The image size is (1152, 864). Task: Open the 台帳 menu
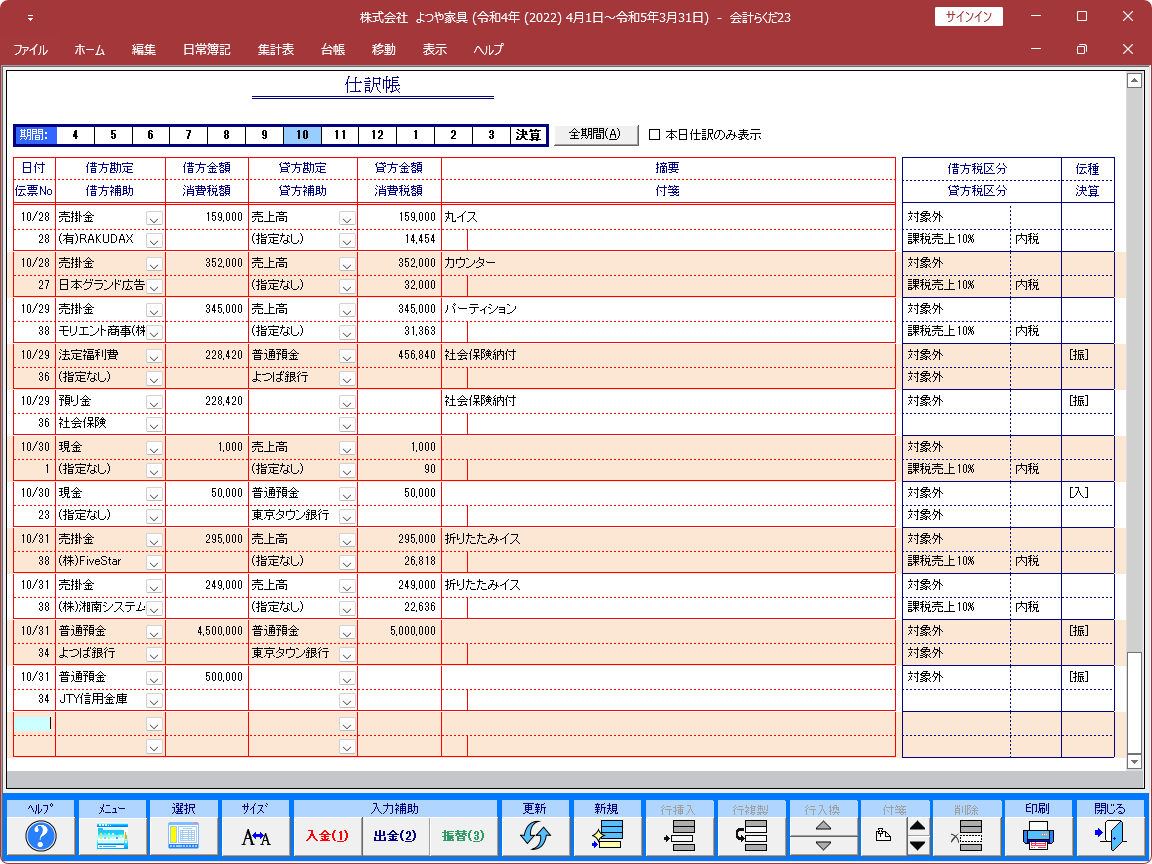(x=333, y=50)
